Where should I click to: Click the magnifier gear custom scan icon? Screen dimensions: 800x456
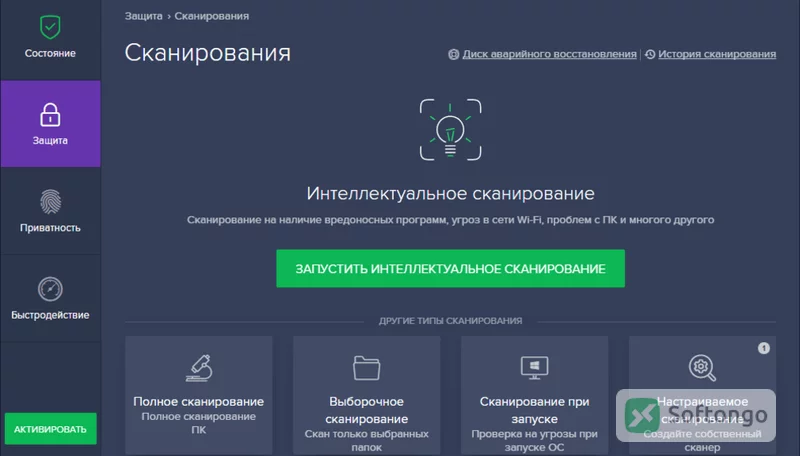coord(702,368)
